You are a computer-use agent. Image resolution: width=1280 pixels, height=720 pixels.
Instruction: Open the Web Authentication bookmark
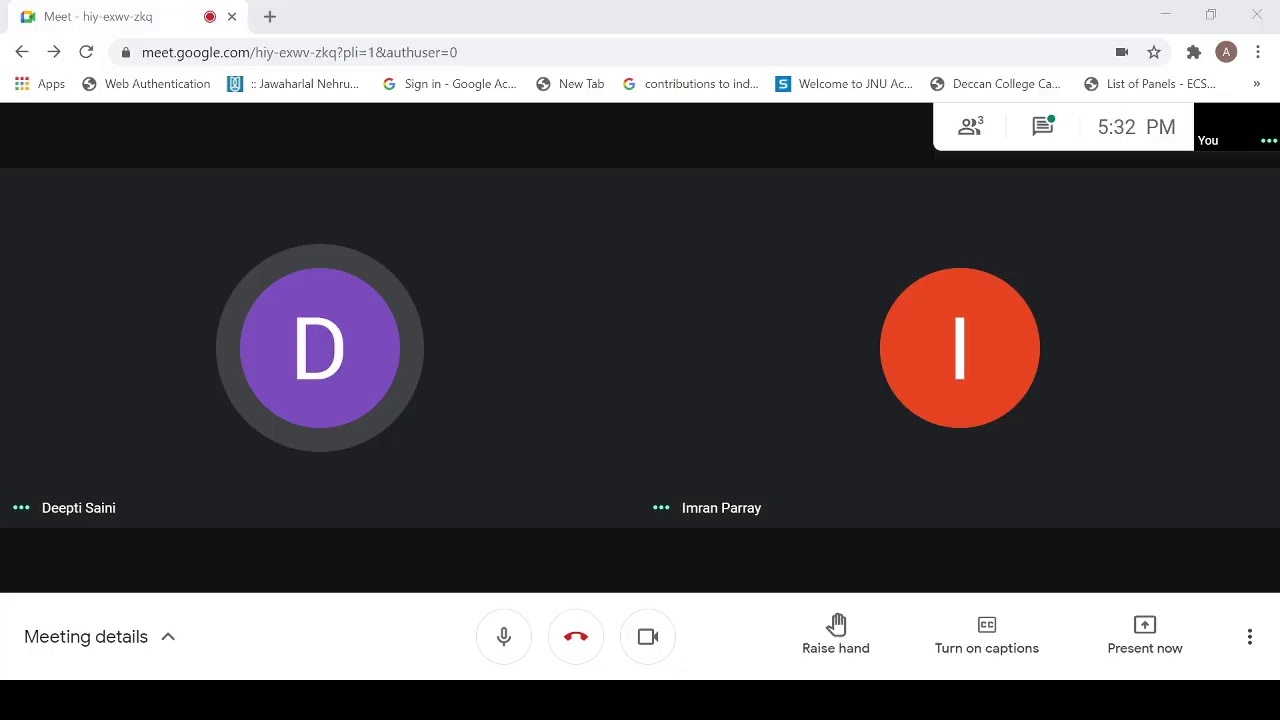coord(146,84)
